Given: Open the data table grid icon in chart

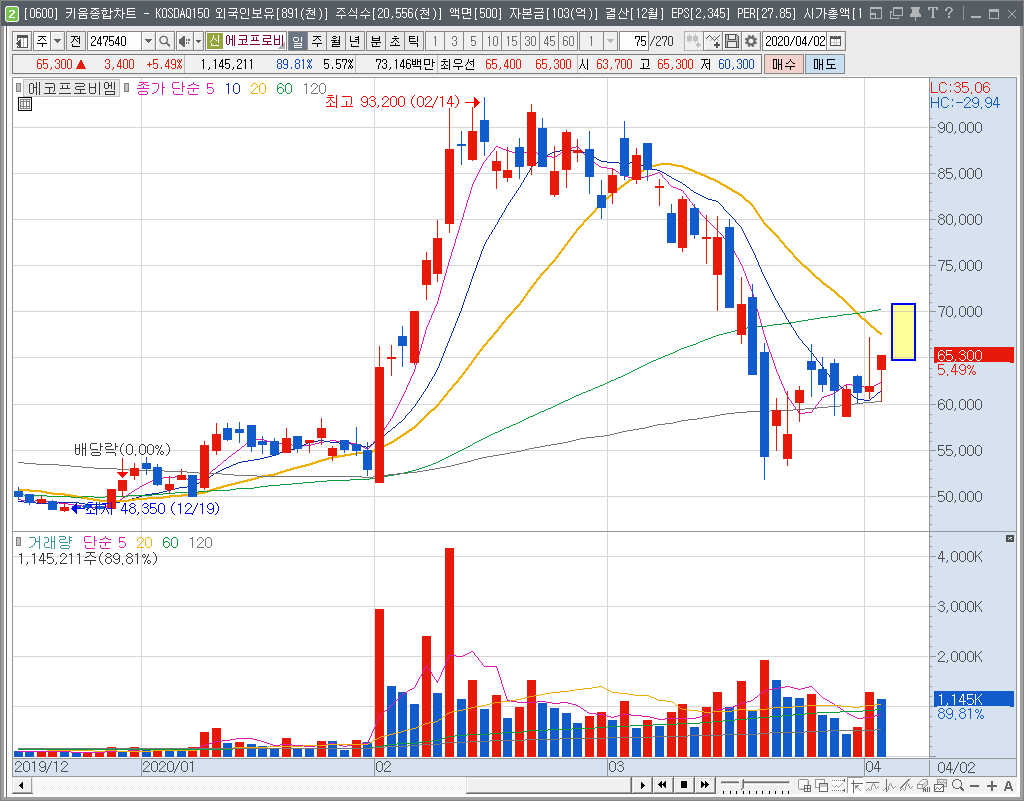Looking at the screenshot, I should (x=25, y=104).
